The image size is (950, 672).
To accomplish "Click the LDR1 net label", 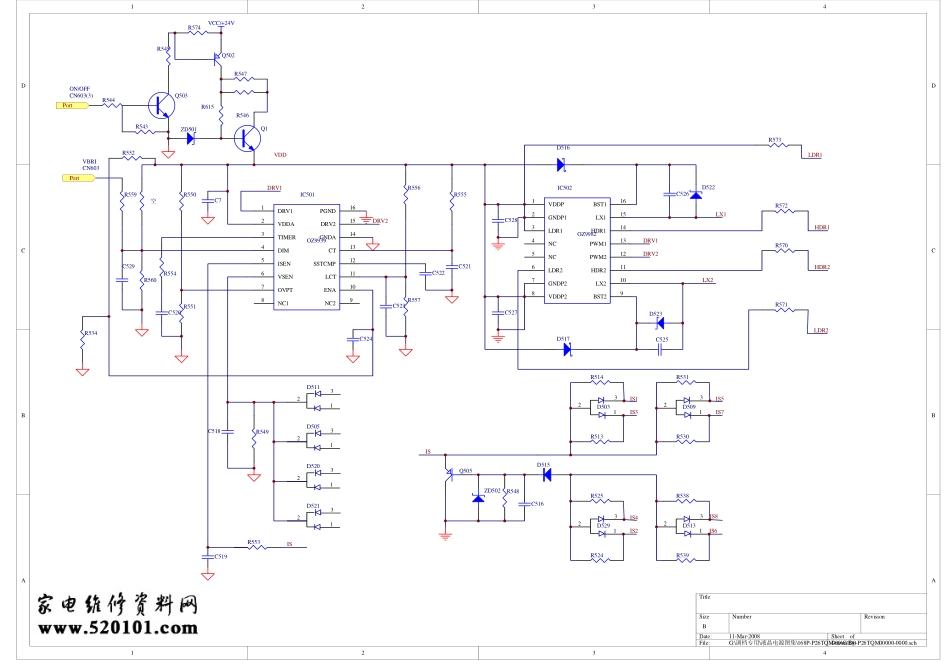I will (x=814, y=156).
